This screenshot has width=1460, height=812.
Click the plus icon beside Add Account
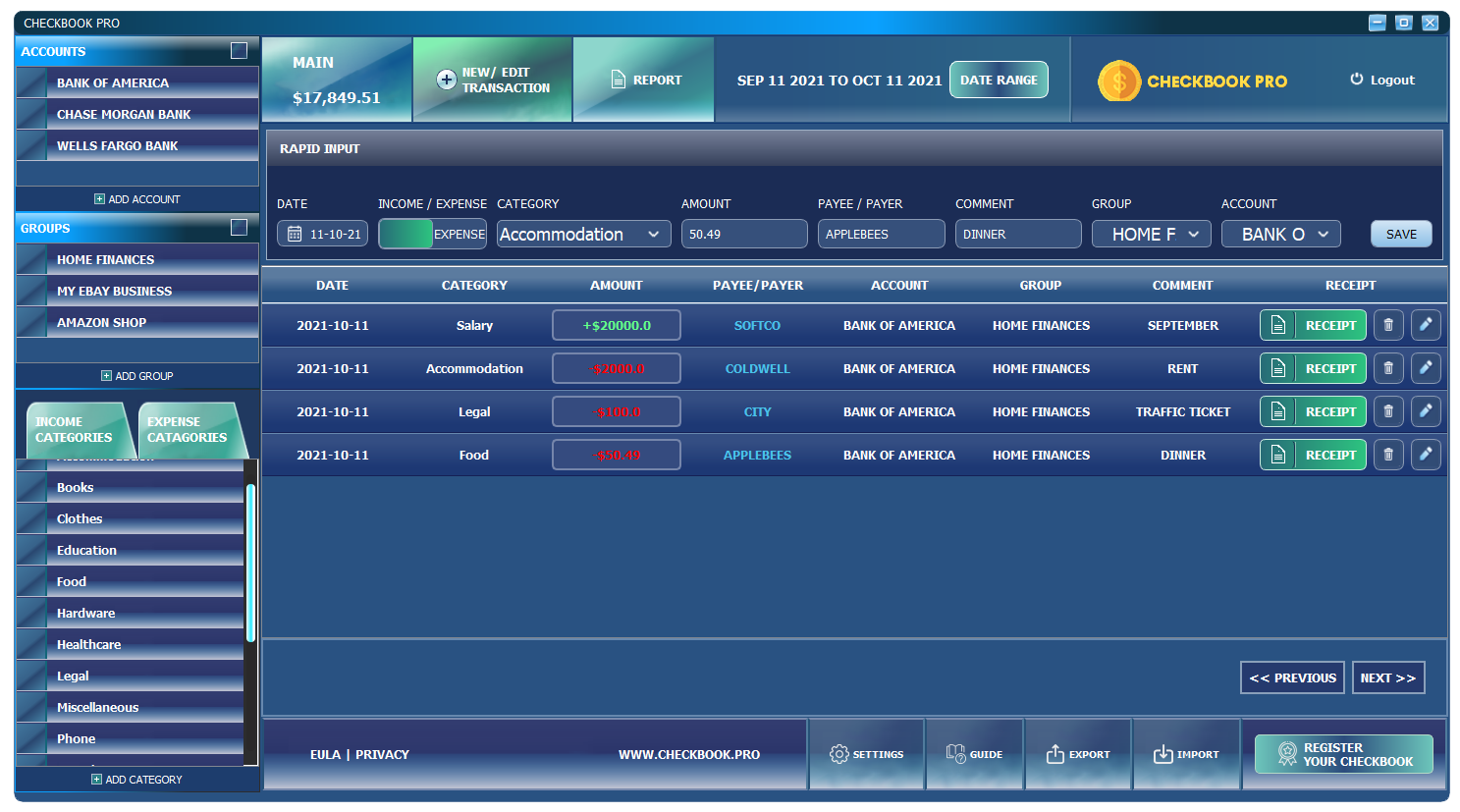click(99, 199)
